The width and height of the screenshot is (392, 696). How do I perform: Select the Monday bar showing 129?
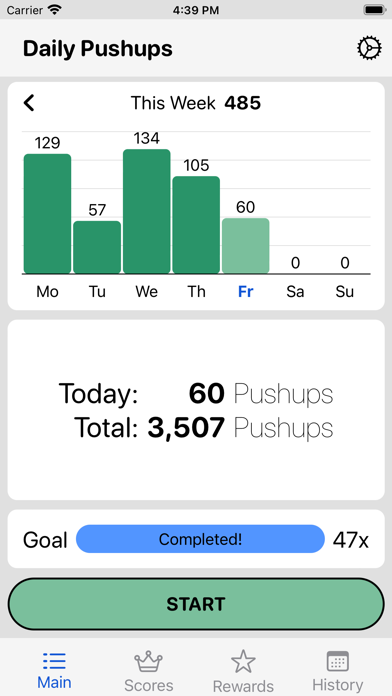(x=48, y=214)
